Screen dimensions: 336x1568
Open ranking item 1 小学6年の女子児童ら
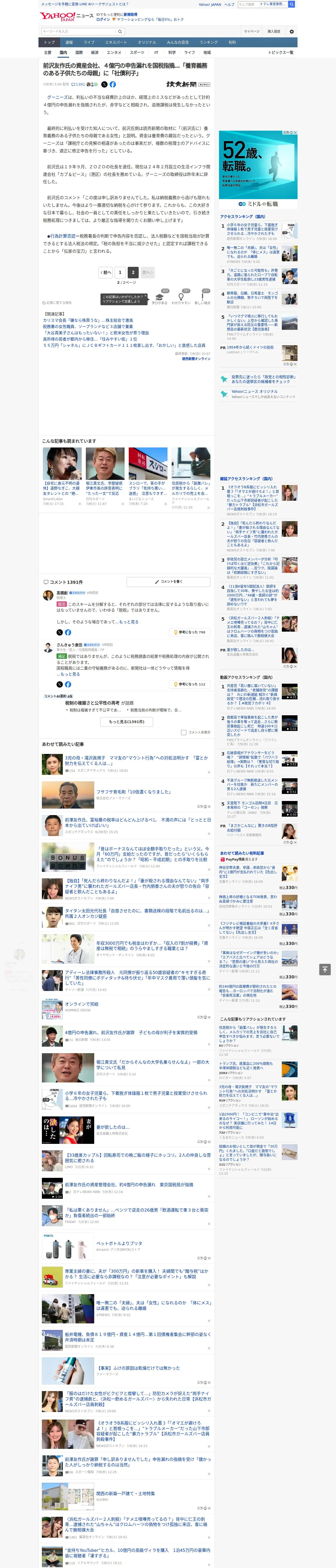(x=253, y=229)
